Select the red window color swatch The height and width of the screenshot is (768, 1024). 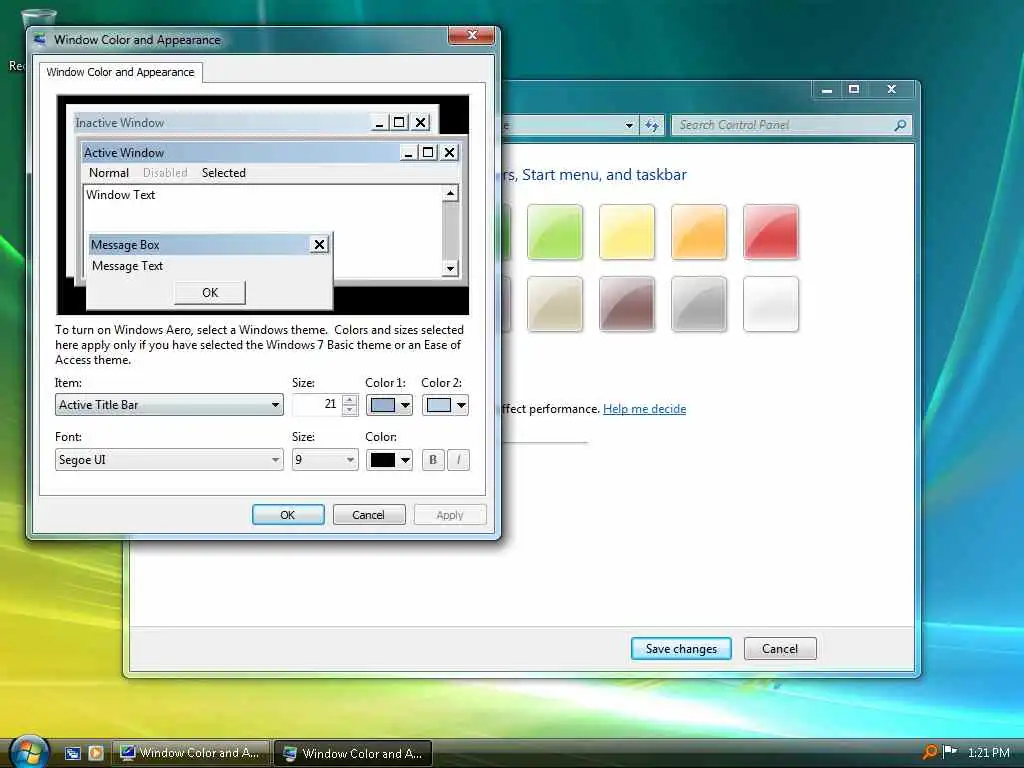[x=771, y=232]
